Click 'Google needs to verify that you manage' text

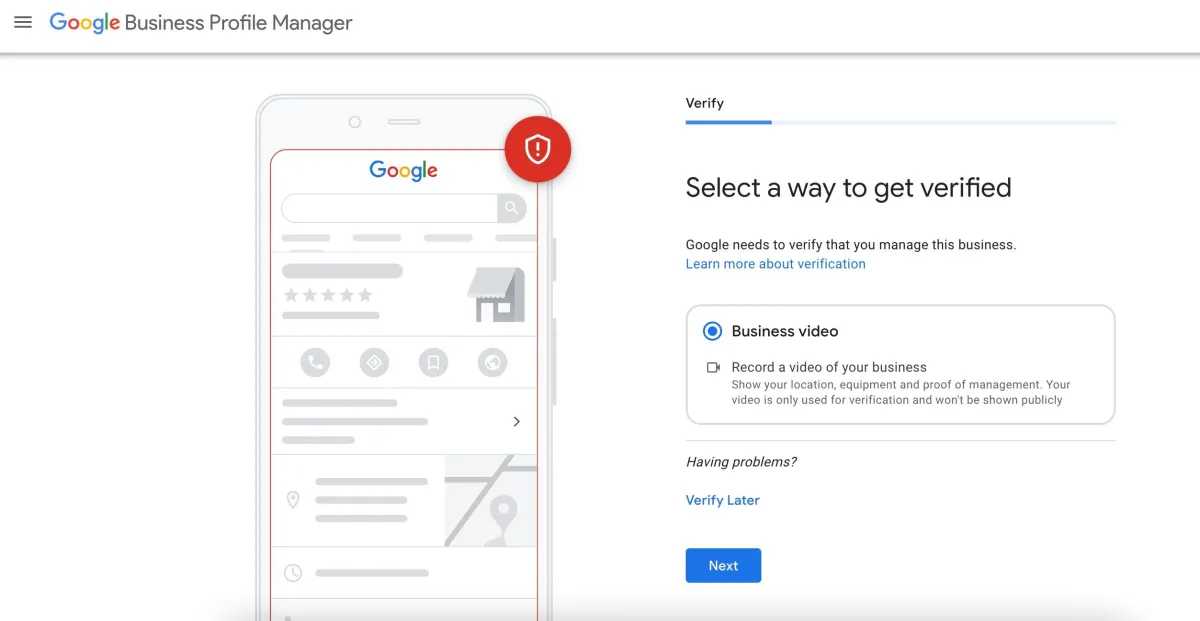851,244
